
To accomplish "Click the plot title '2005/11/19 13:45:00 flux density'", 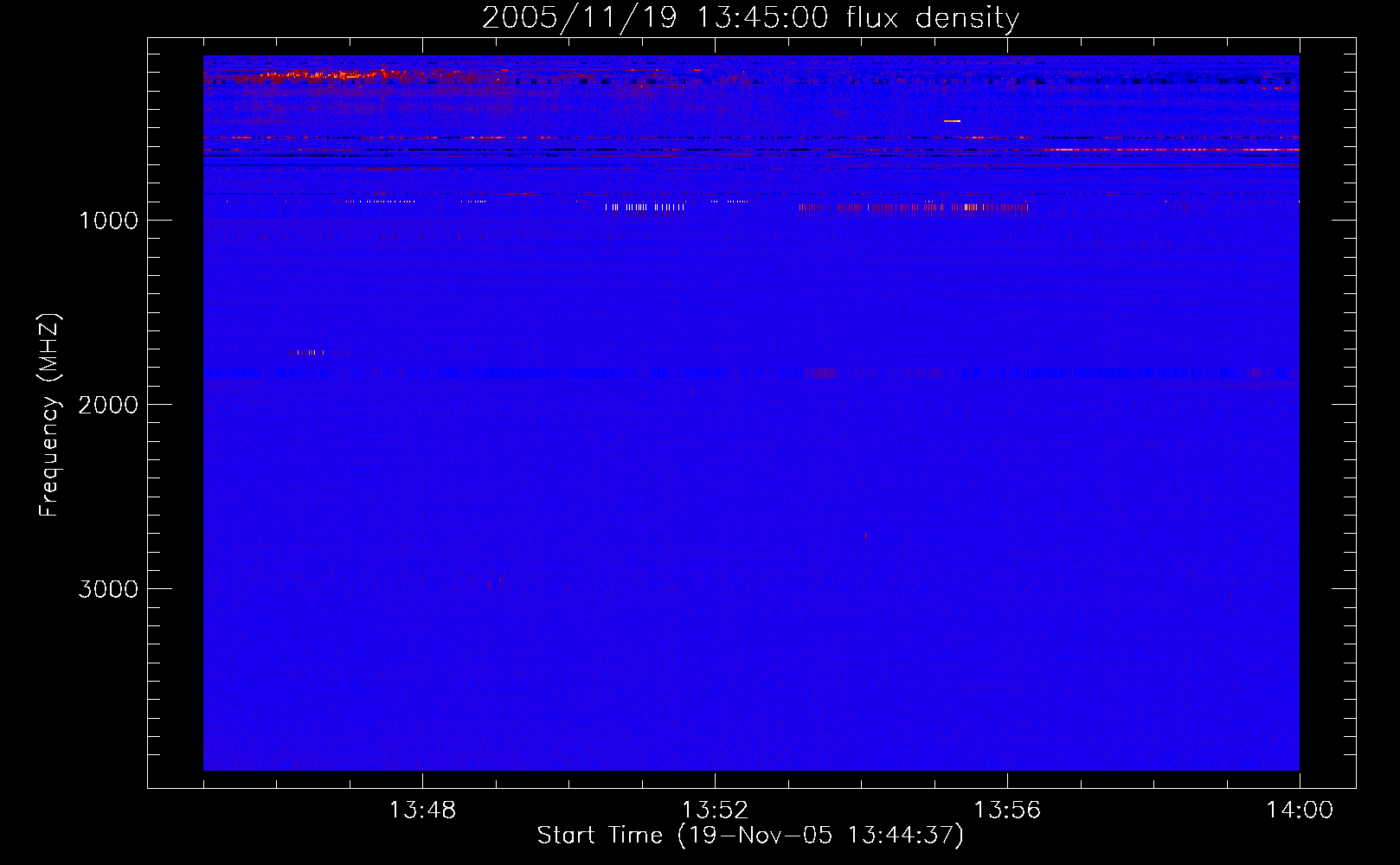I will (x=750, y=18).
